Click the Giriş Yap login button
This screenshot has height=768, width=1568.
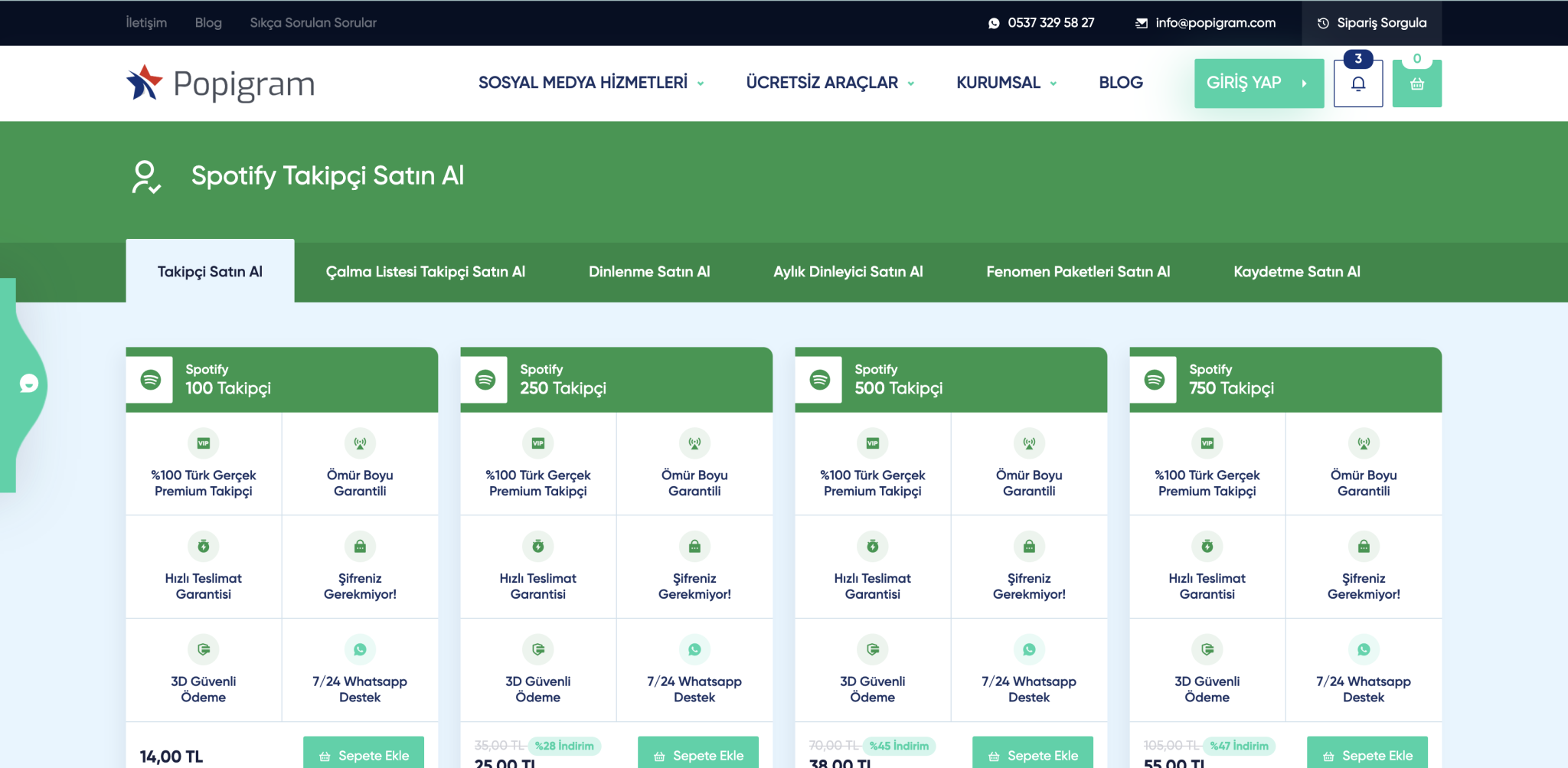tap(1259, 83)
